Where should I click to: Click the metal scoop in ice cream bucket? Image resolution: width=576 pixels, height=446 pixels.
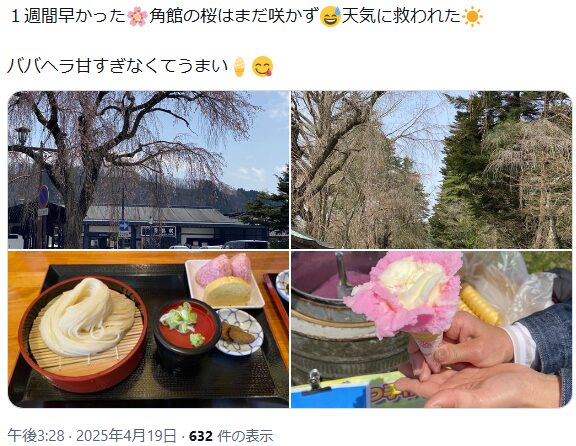[343, 276]
